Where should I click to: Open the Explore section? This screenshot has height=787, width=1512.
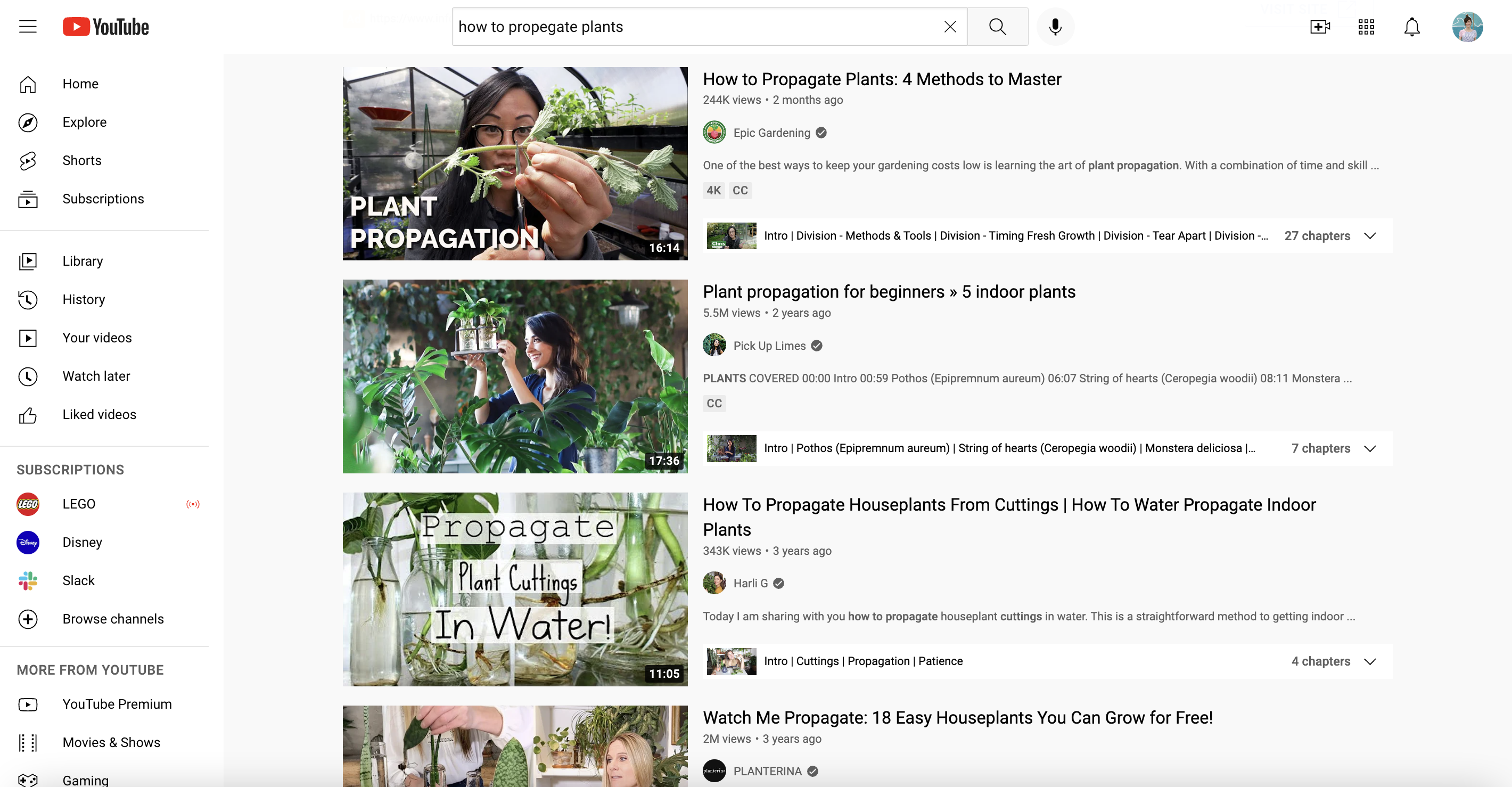click(x=85, y=122)
